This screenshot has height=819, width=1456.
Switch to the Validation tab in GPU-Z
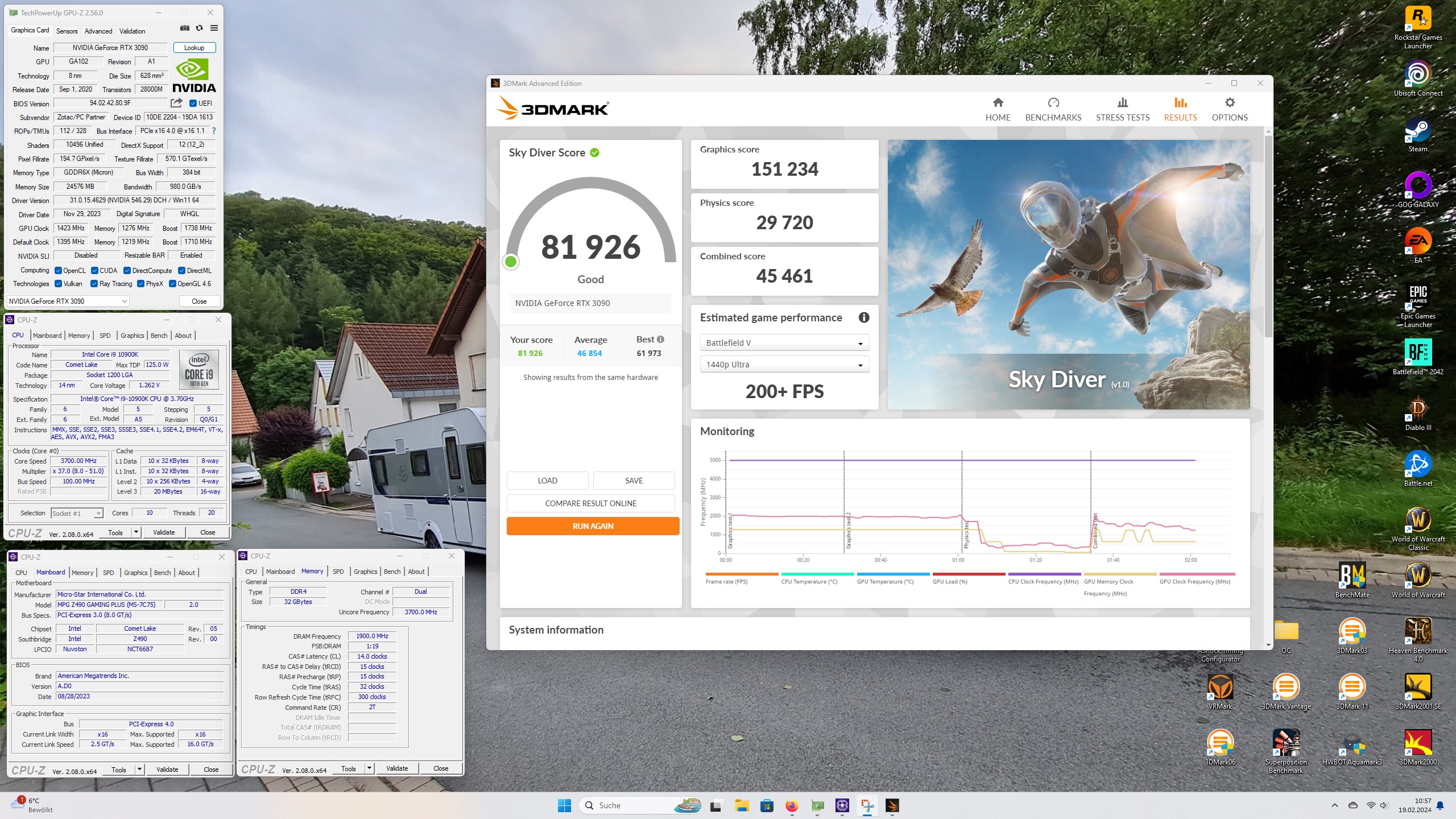[x=132, y=31]
